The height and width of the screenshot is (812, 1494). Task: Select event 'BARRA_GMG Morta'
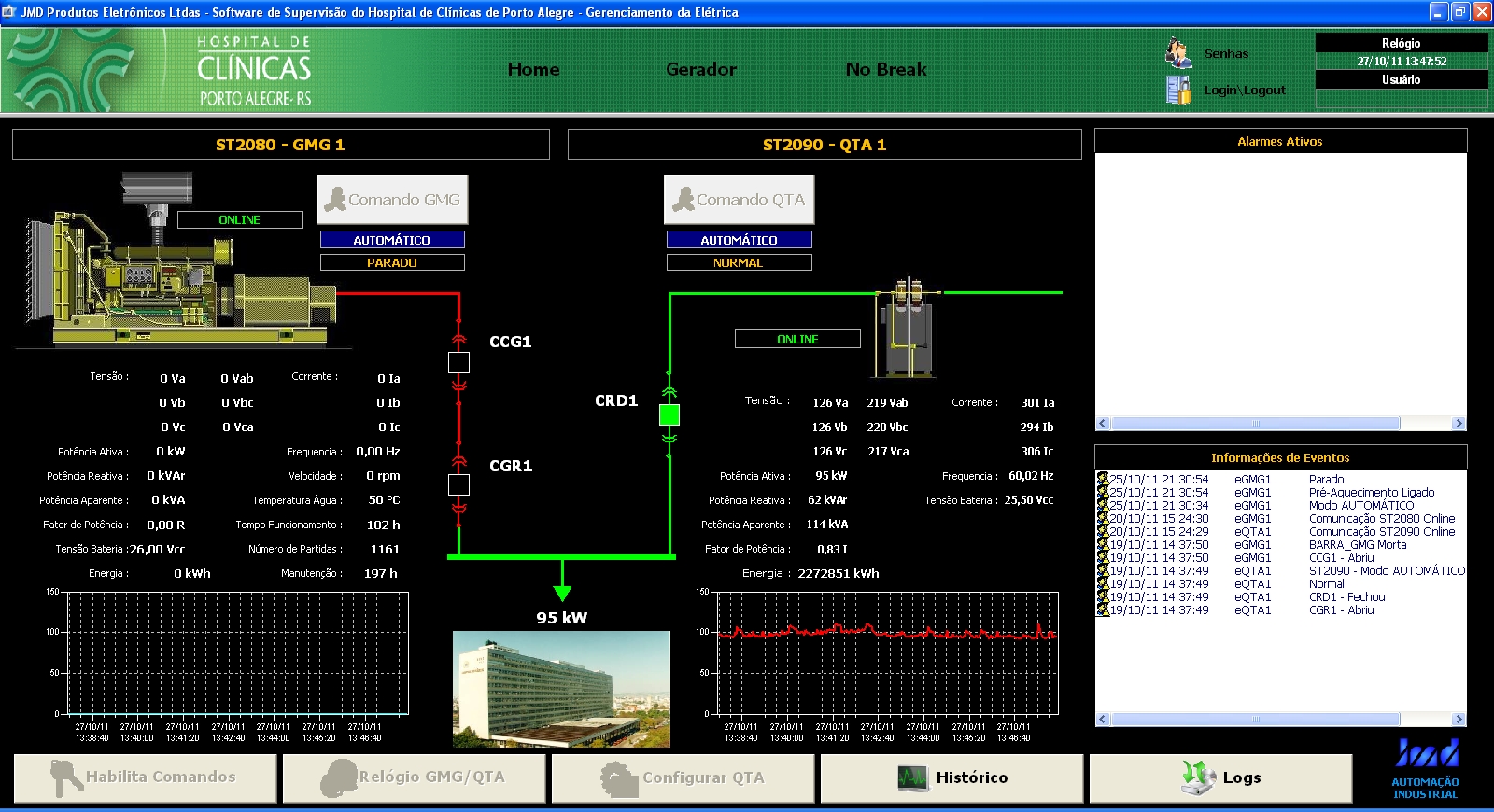(x=1280, y=545)
